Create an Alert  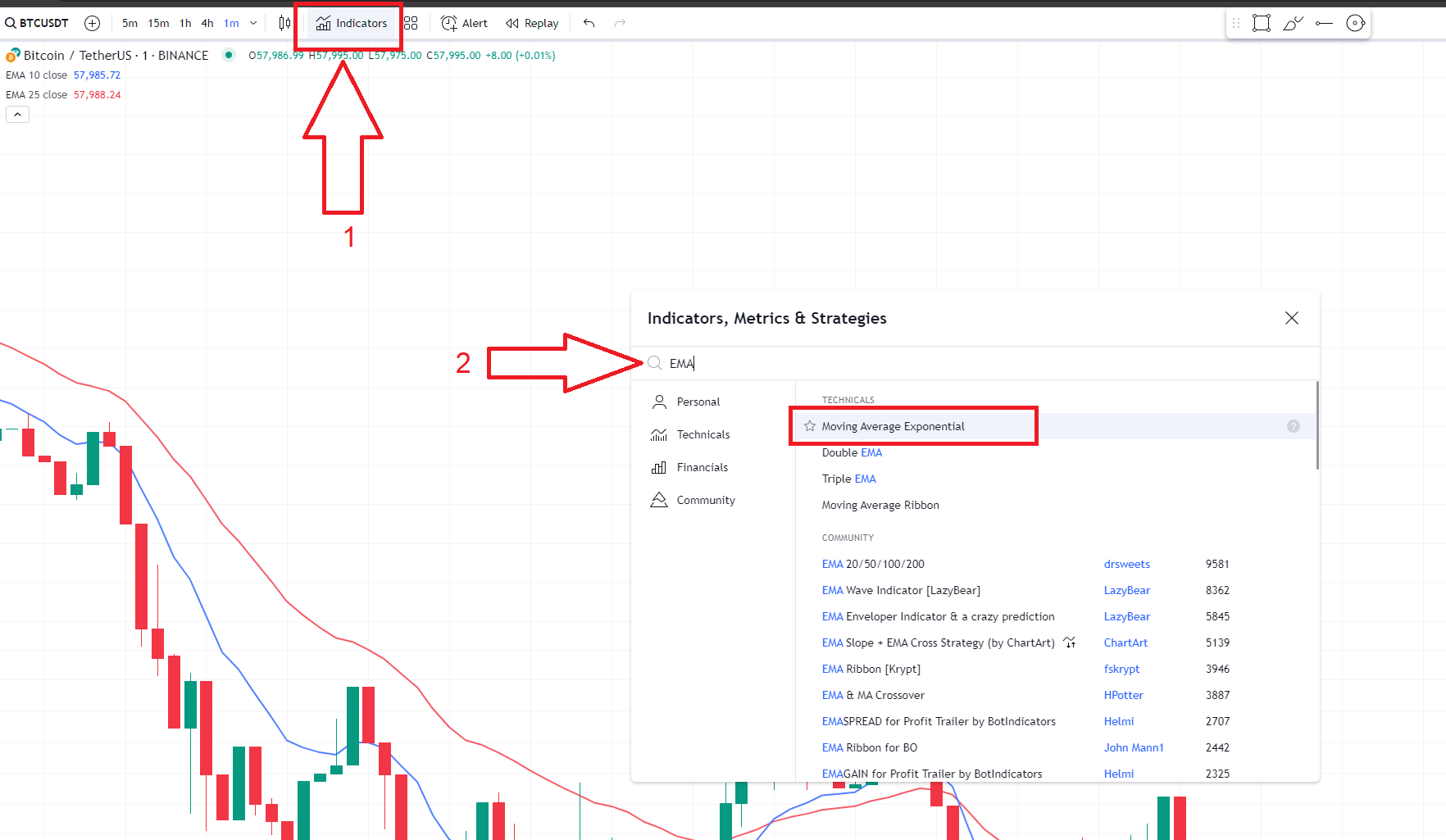click(464, 23)
